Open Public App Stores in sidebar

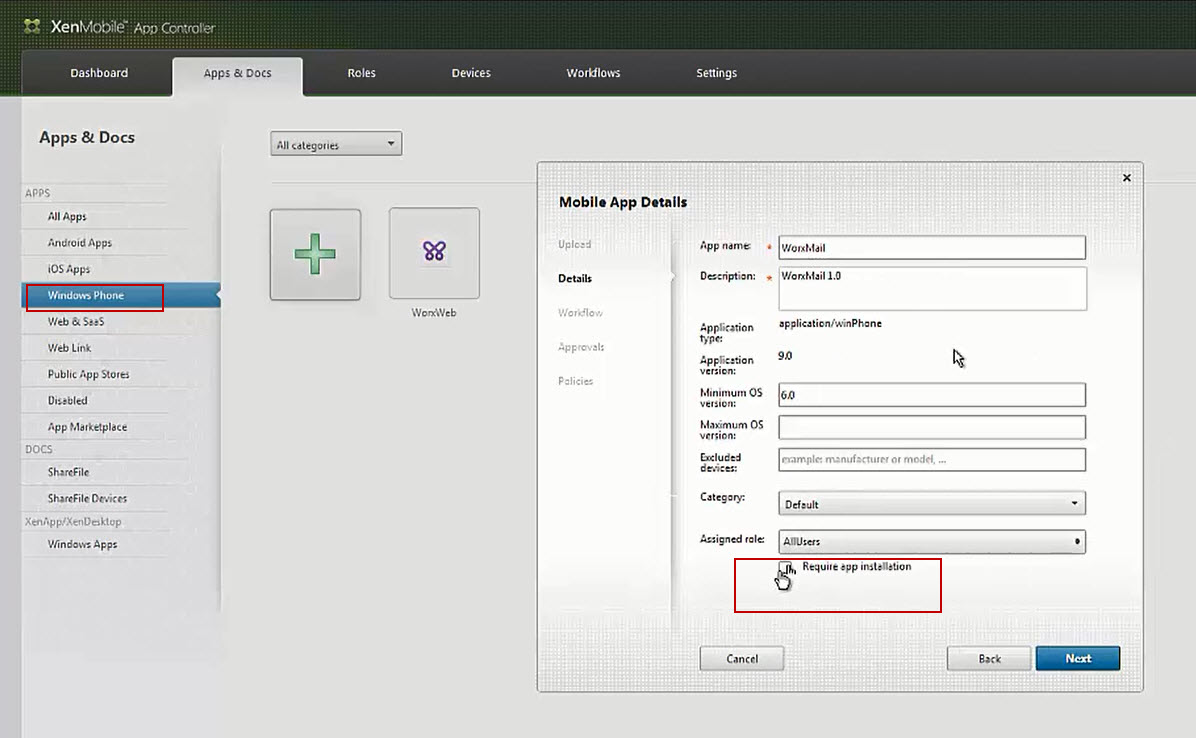click(x=88, y=374)
